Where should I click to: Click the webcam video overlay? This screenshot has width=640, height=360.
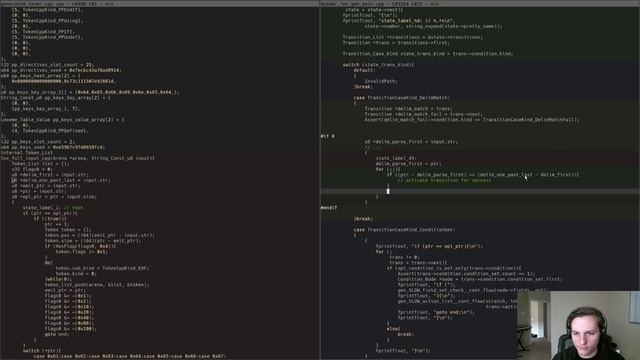coord(578,325)
